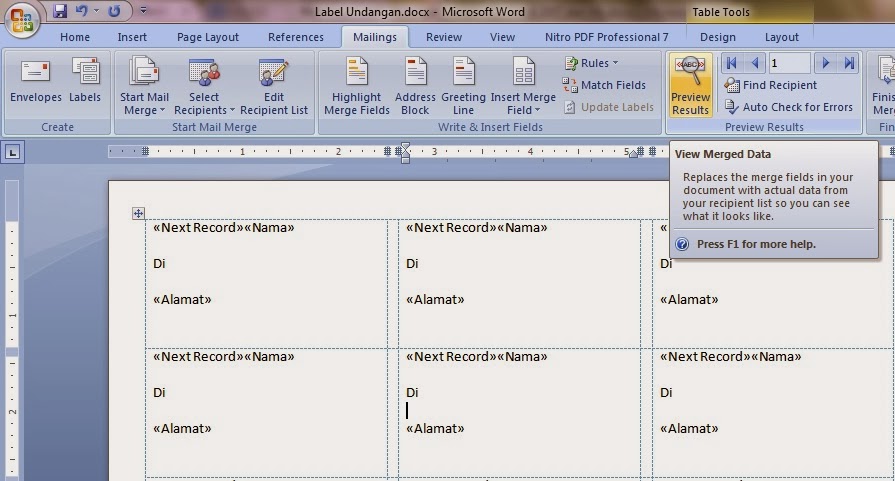This screenshot has width=895, height=481.
Task: Open the Review tab
Action: click(x=444, y=37)
